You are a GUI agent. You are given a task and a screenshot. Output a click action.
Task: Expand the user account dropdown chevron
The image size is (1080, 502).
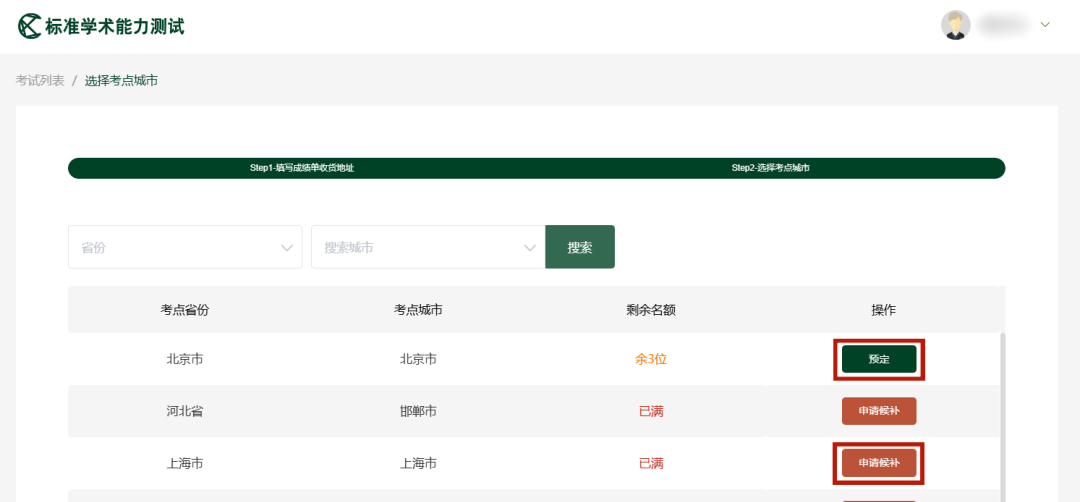pyautogui.click(x=1045, y=25)
